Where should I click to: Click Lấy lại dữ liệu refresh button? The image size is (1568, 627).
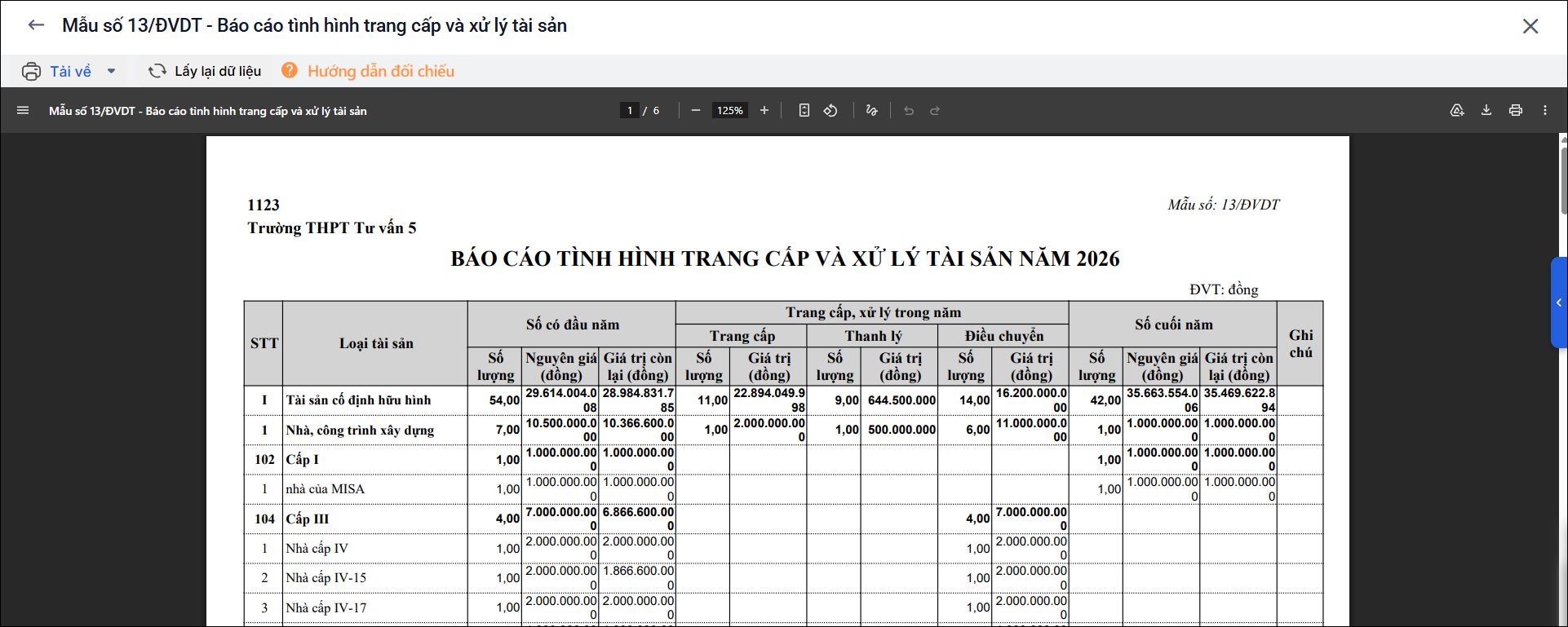(x=205, y=71)
